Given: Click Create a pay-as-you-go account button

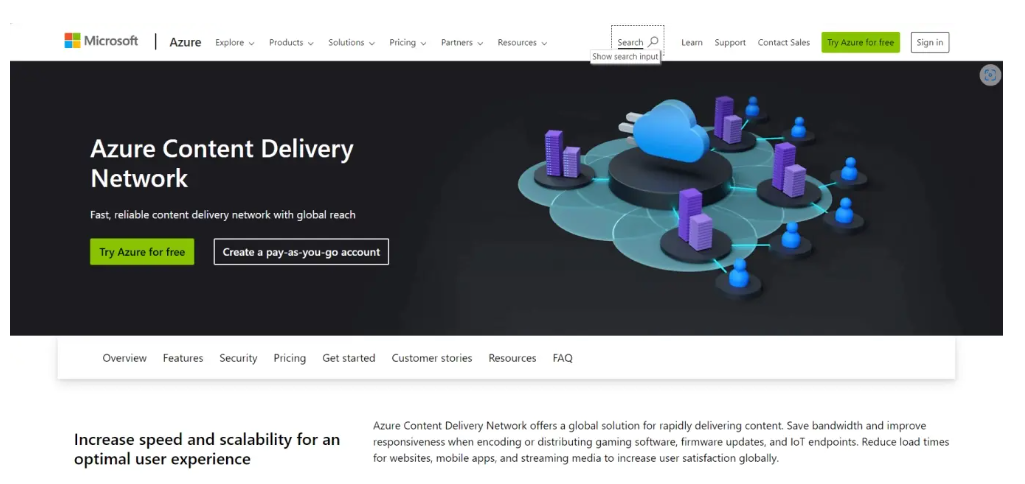Looking at the screenshot, I should pyautogui.click(x=301, y=252).
